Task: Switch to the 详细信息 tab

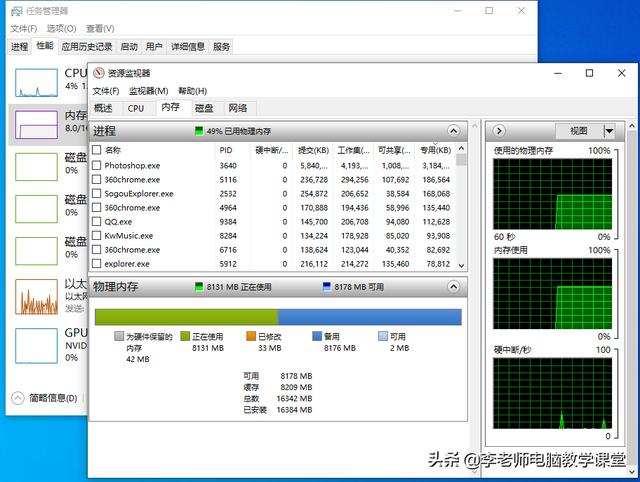Action: (x=188, y=47)
